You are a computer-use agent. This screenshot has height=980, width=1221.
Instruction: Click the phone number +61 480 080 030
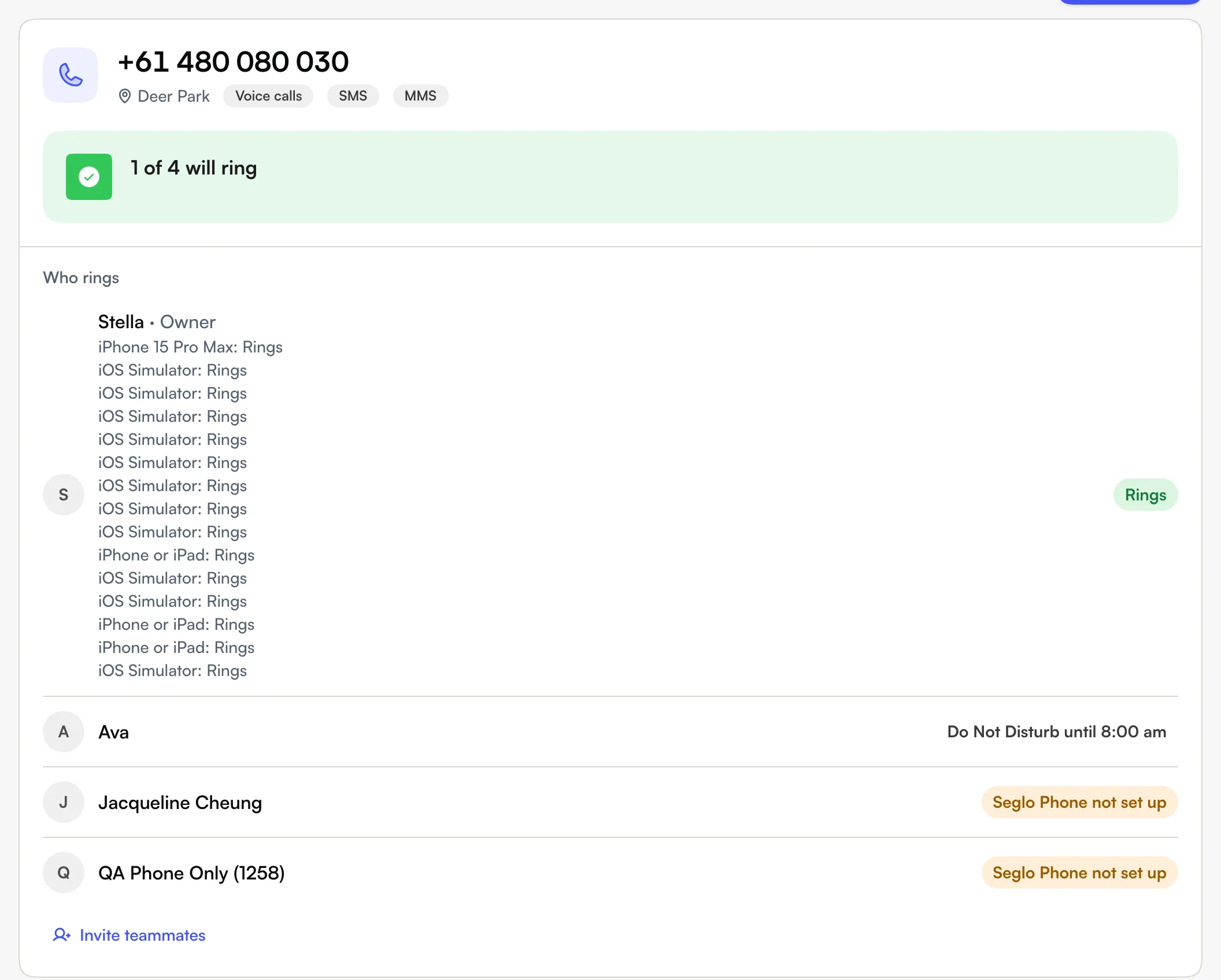234,62
